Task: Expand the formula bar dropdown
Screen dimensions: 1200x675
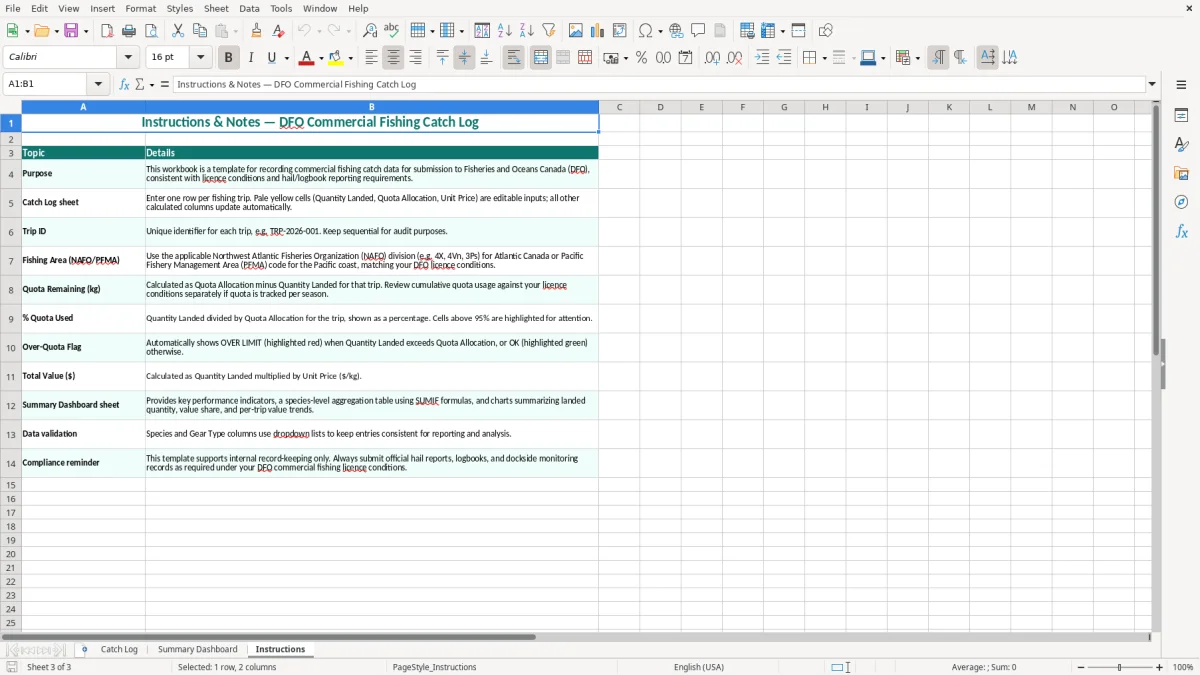Action: (1152, 85)
